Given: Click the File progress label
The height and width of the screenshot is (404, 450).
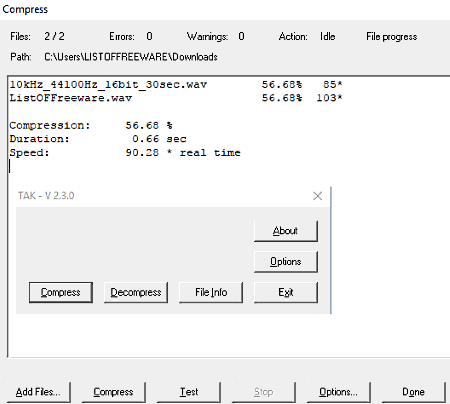Looking at the screenshot, I should [392, 37].
